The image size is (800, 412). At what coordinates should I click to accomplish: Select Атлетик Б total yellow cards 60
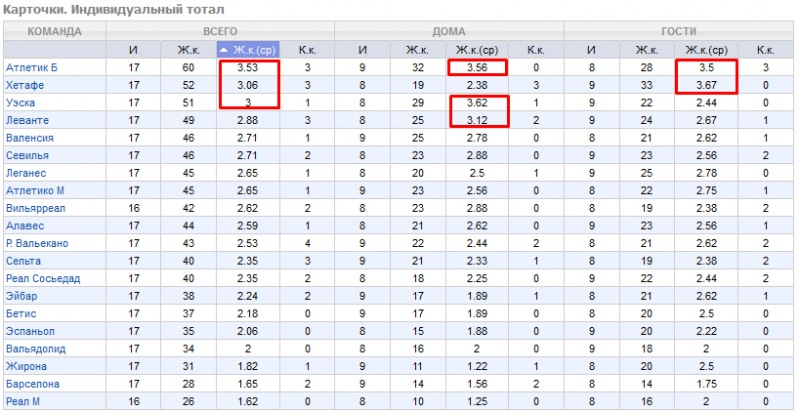coord(189,68)
